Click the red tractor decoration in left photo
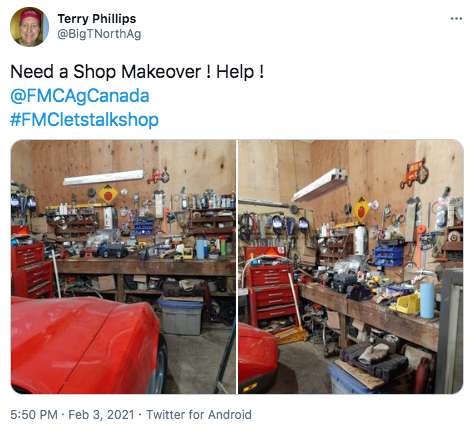The height and width of the screenshot is (431, 475). pos(158,176)
